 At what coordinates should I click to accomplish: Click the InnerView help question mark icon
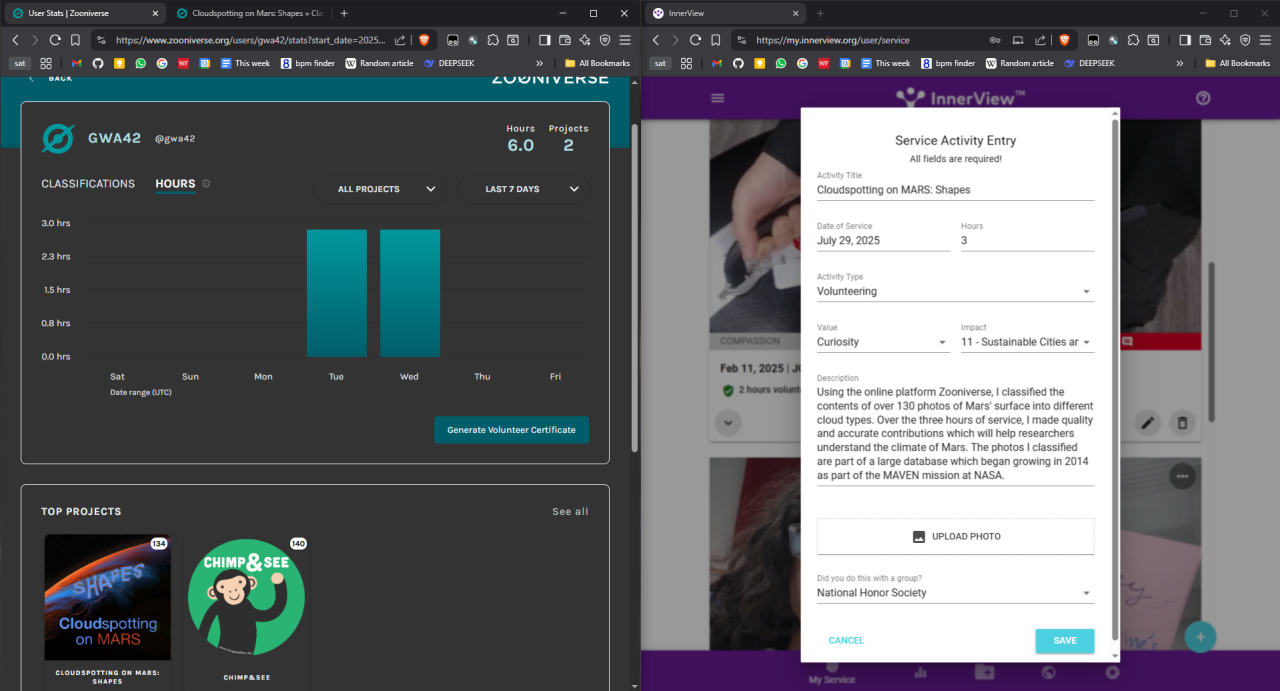click(1203, 98)
